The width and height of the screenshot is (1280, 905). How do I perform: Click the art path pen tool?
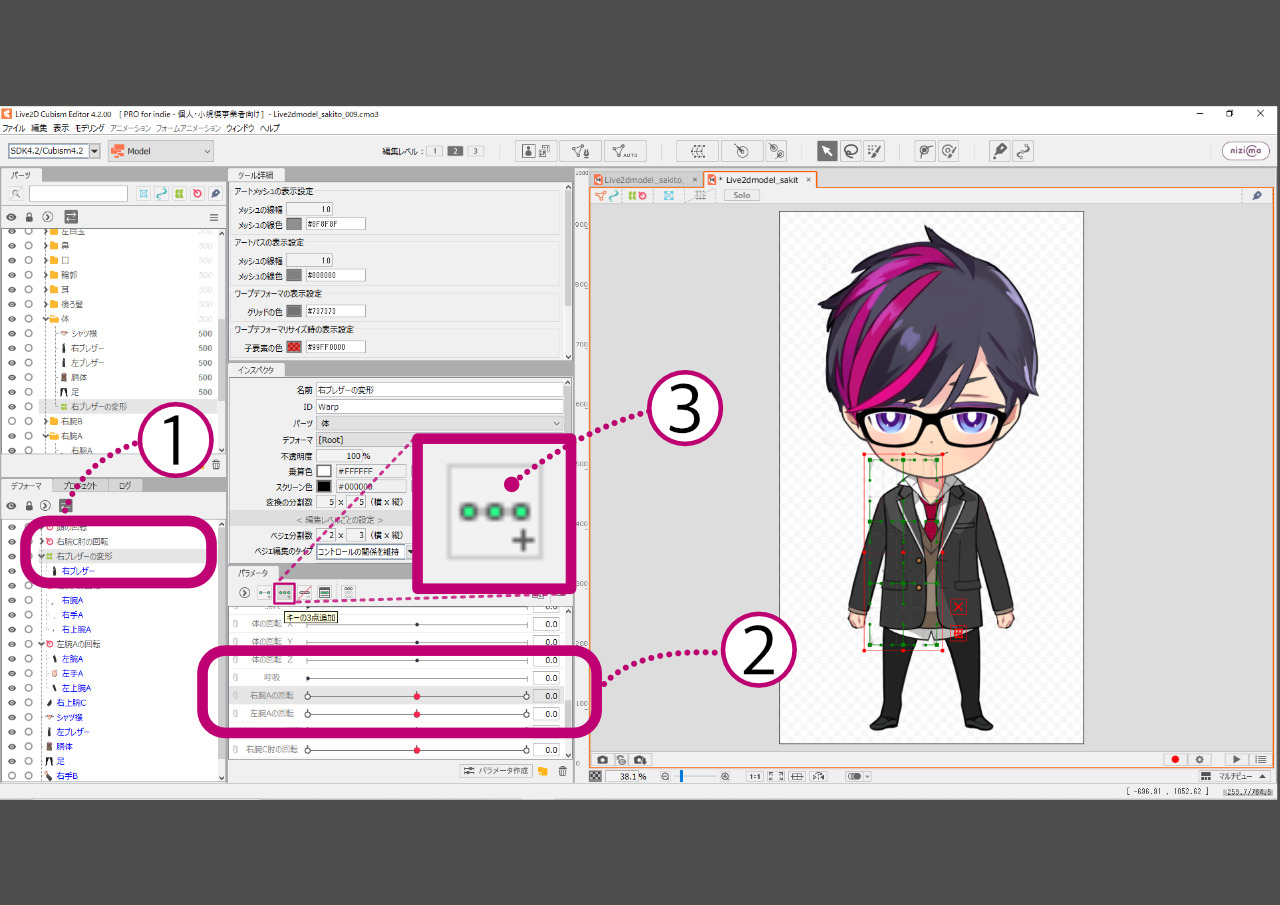[999, 151]
